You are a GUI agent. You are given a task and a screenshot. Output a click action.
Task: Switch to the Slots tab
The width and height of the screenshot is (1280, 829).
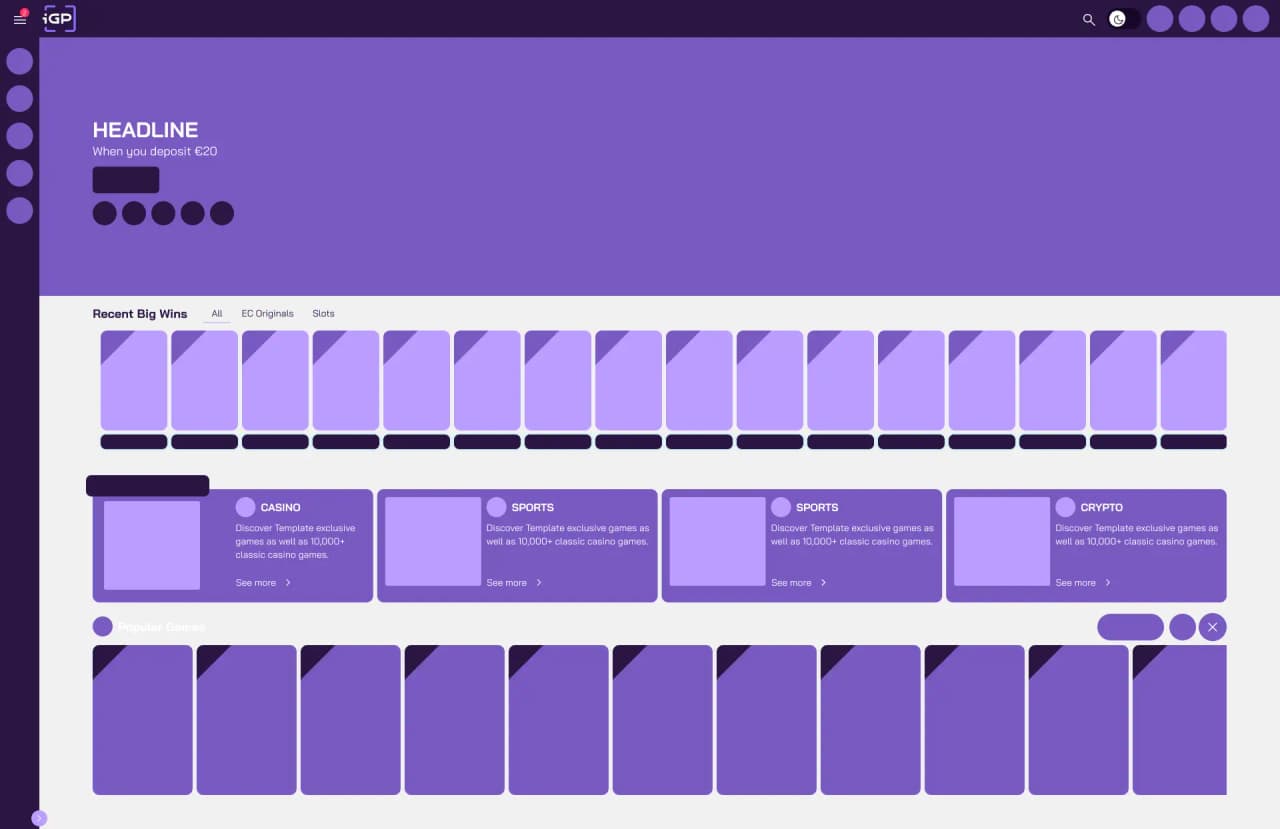pyautogui.click(x=323, y=314)
